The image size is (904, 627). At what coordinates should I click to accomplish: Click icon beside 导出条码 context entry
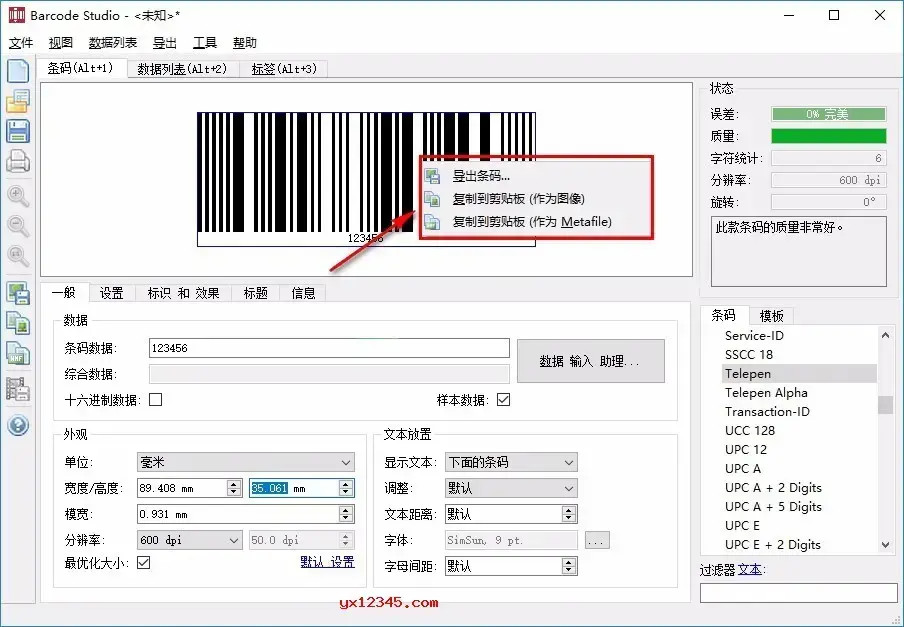(x=432, y=176)
